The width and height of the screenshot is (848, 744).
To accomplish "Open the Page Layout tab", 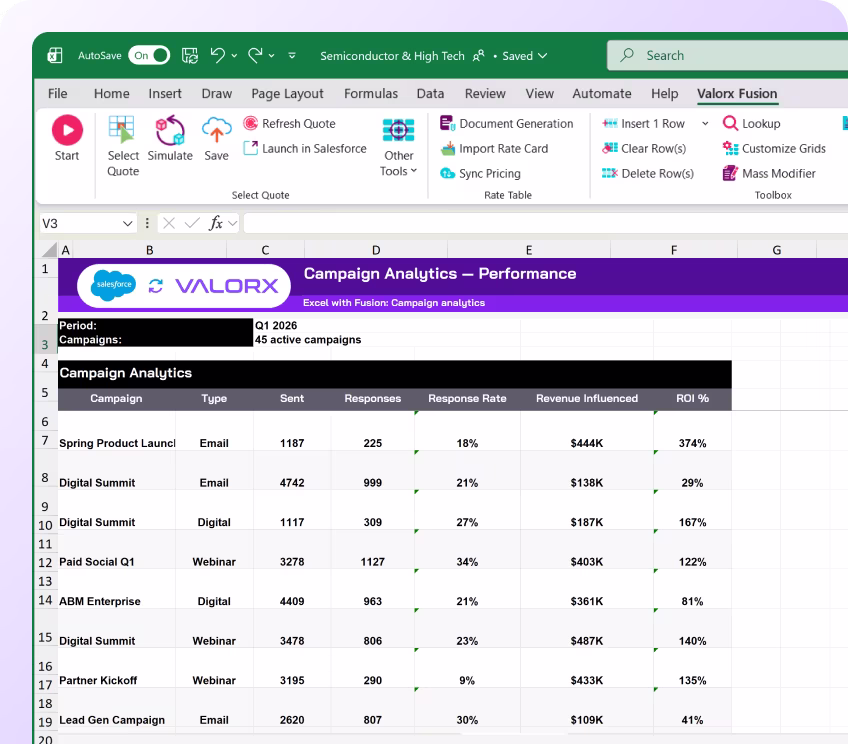I will (x=287, y=94).
